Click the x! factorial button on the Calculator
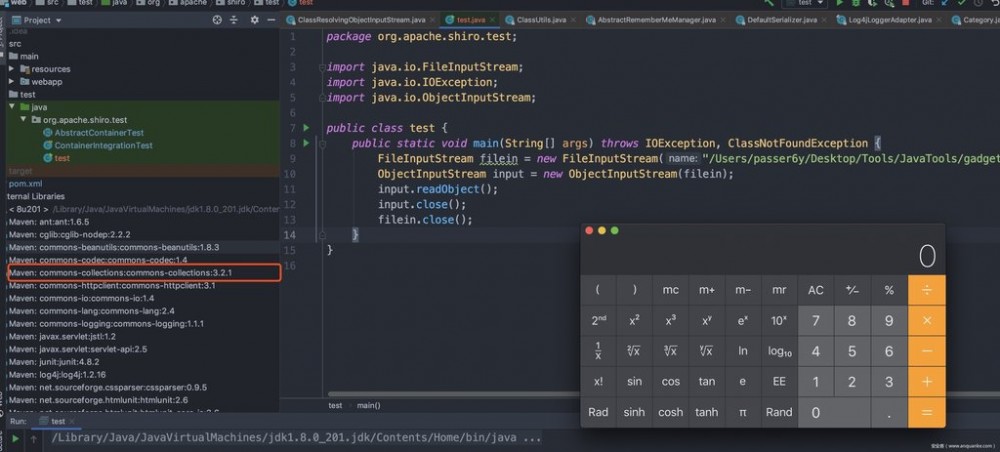1000x452 pixels. (x=598, y=382)
